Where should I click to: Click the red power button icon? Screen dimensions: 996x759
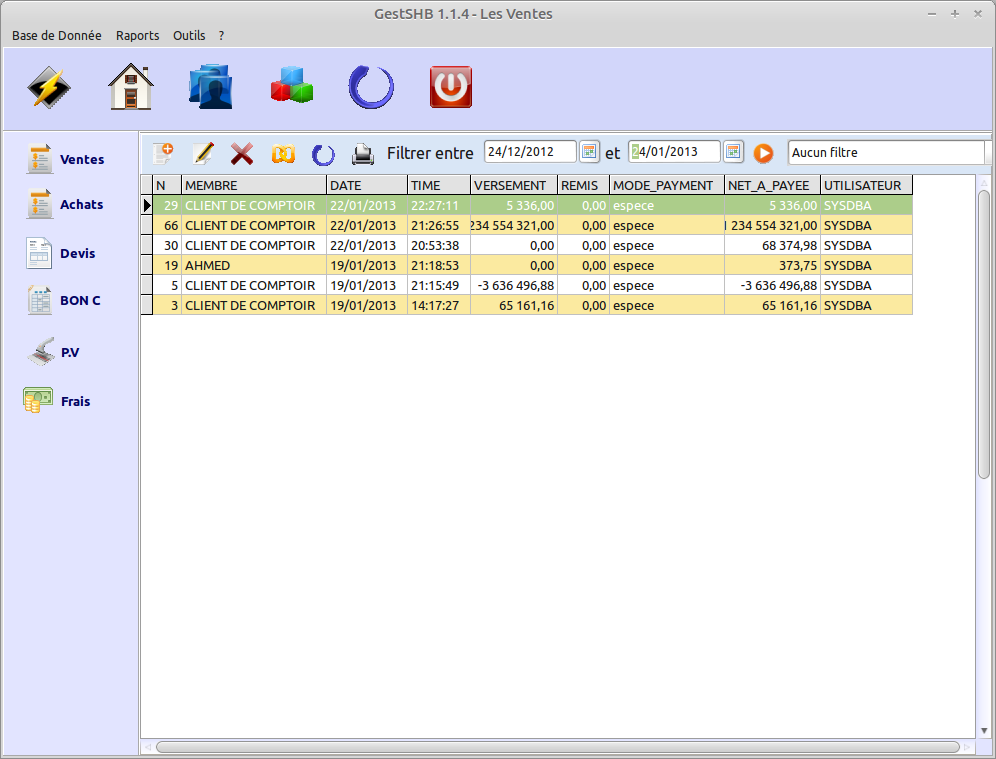(451, 87)
